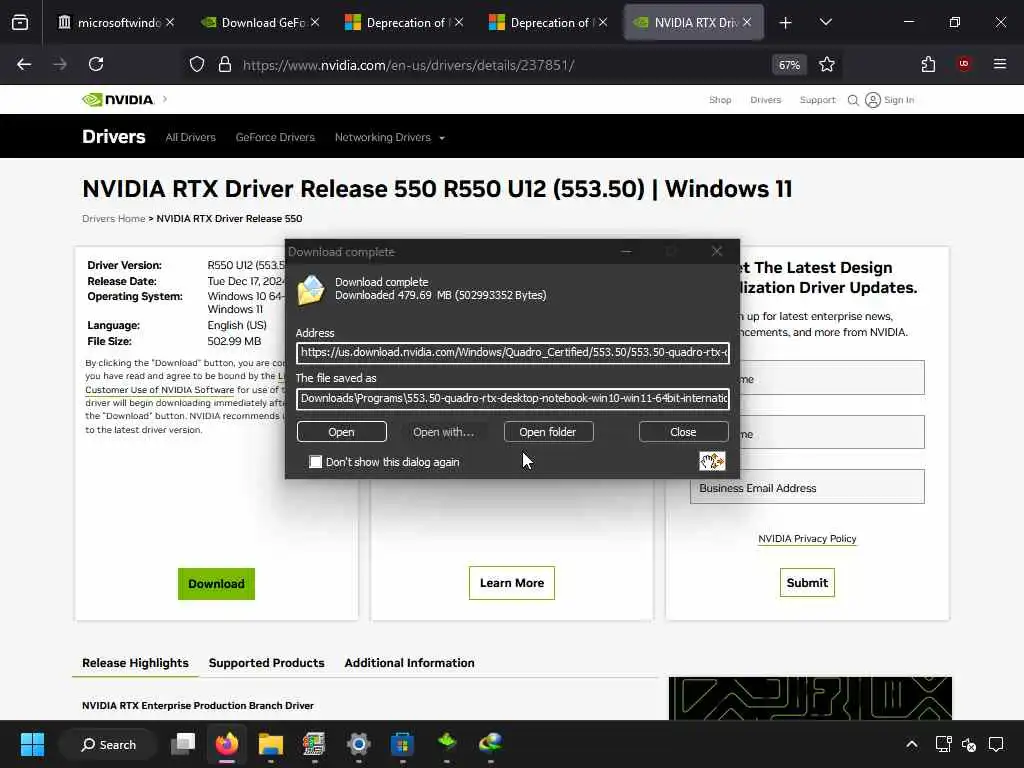This screenshot has width=1024, height=768.
Task: Open the NVIDIA site search icon
Action: pyautogui.click(x=853, y=100)
